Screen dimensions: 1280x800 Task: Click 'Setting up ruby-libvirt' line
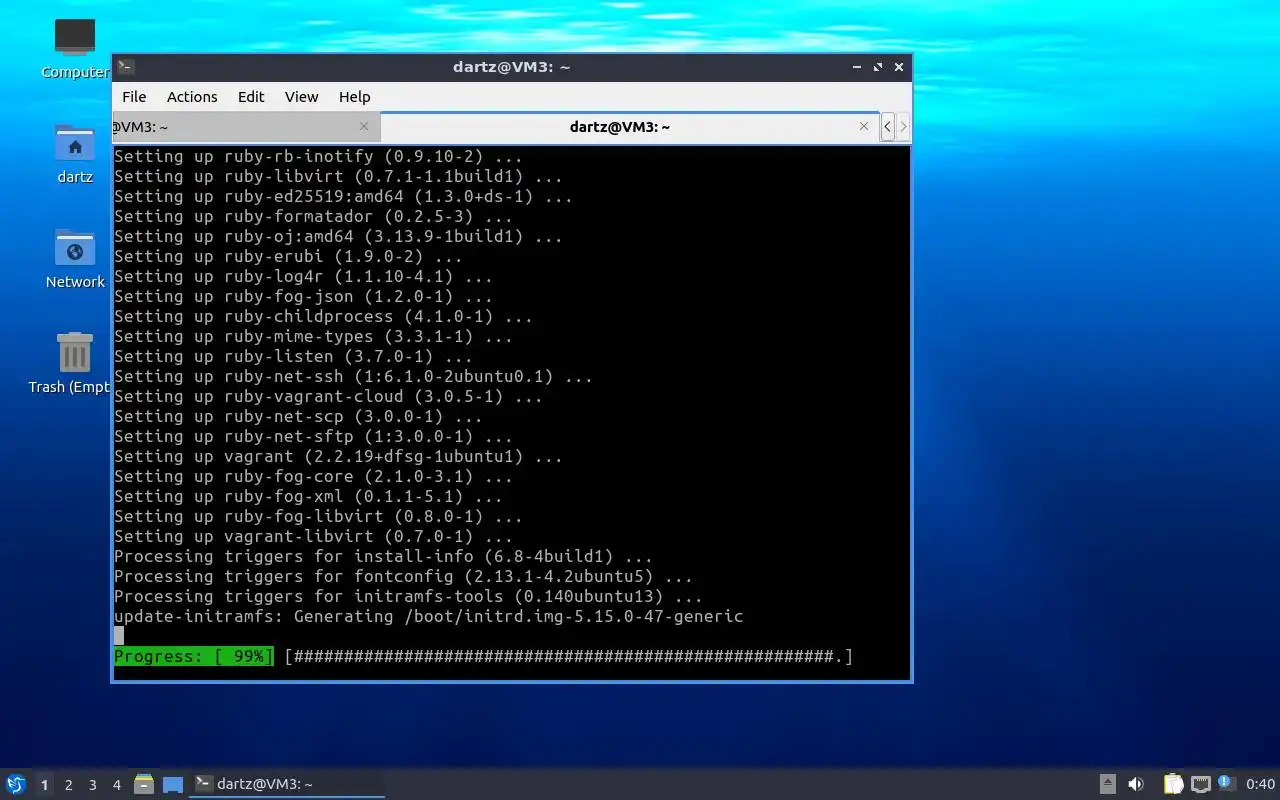click(x=338, y=176)
